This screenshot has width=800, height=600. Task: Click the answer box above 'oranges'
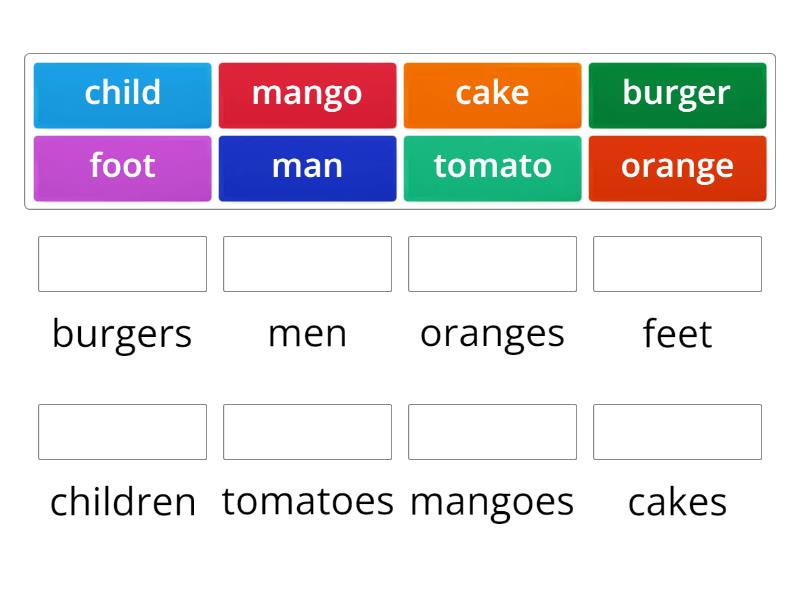(492, 264)
